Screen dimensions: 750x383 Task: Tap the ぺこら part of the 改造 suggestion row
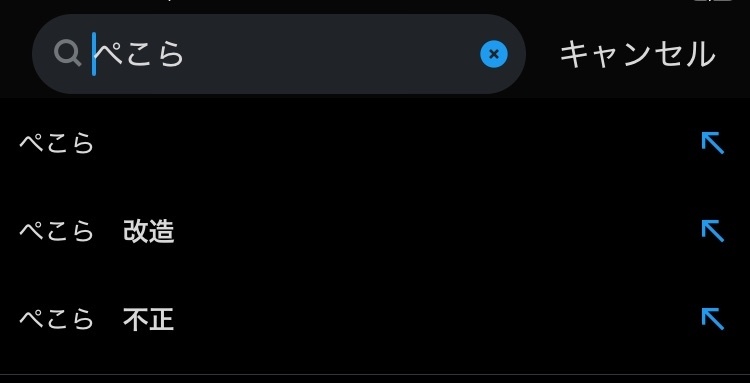pyautogui.click(x=56, y=231)
